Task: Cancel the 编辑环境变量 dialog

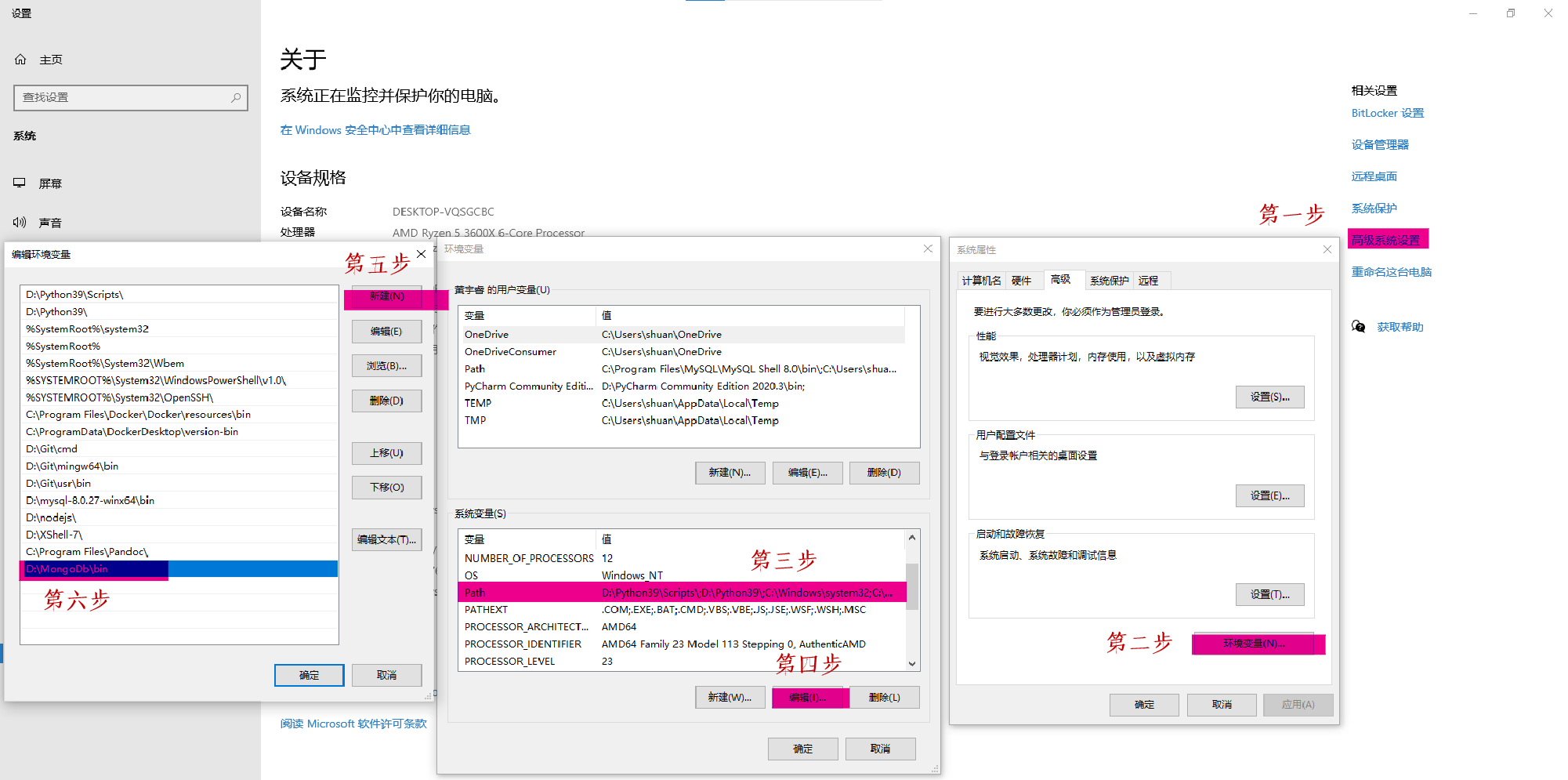Action: click(x=387, y=675)
